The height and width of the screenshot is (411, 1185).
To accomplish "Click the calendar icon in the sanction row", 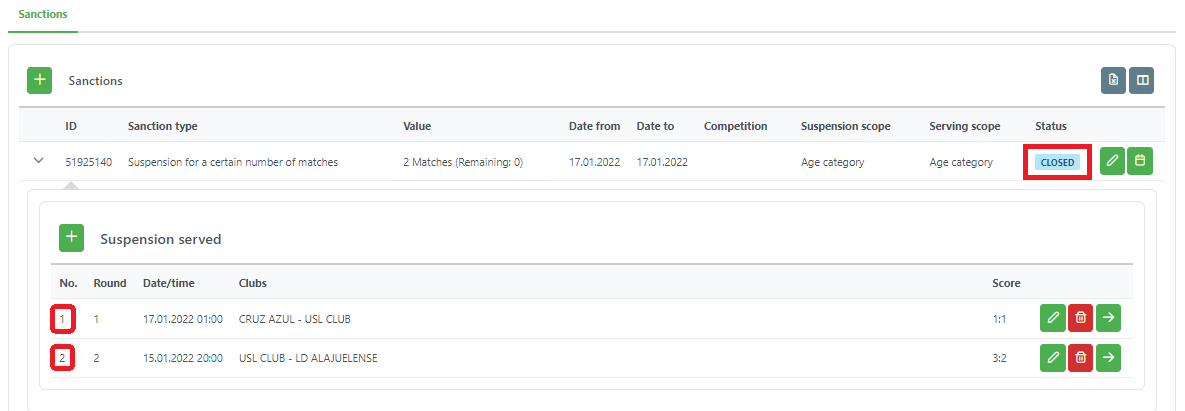I will point(1139,161).
